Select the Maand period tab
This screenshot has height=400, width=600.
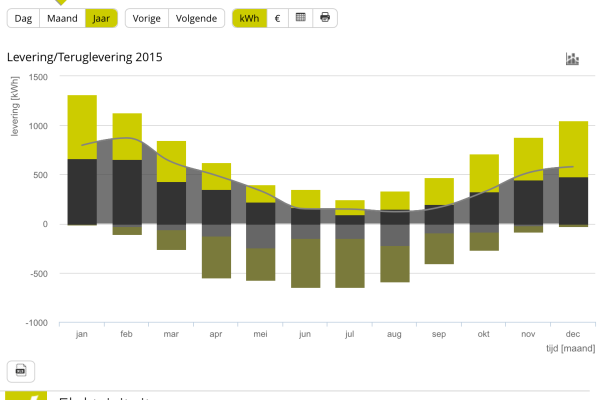click(x=62, y=18)
